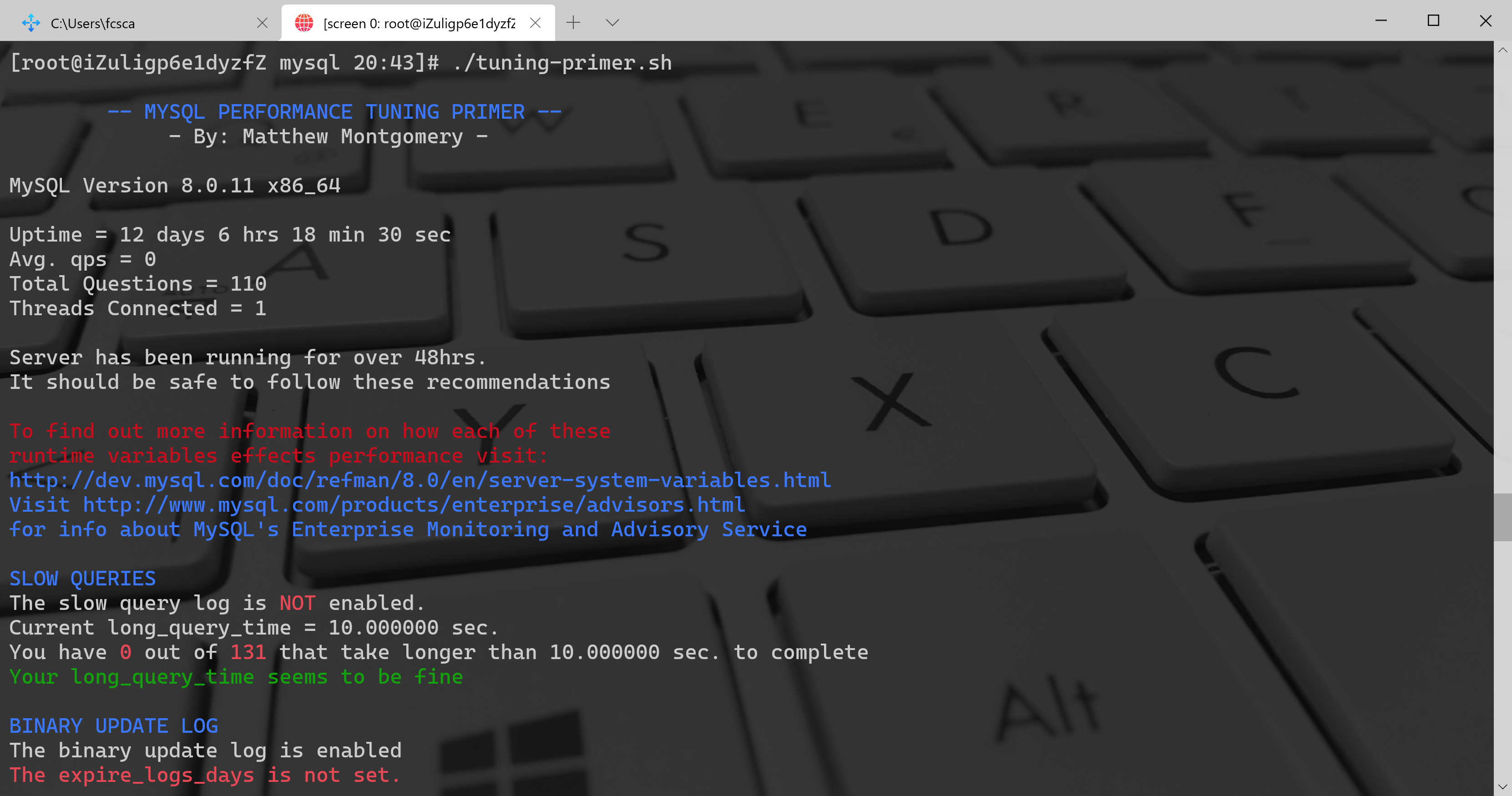Viewport: 1512px width, 796px height.
Task: Open the MySQL server-system-variables.html link
Action: coord(420,480)
